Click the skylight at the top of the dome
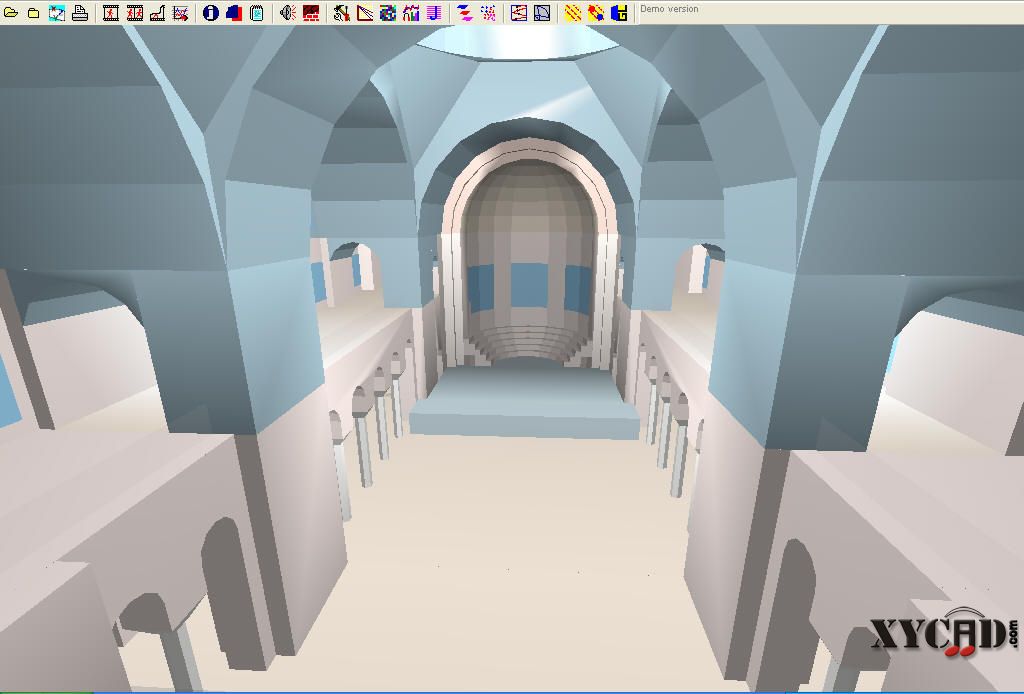 tap(517, 43)
